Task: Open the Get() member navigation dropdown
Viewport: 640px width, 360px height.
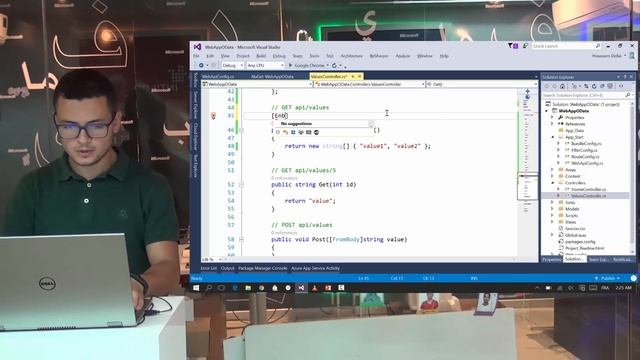Action: [x=482, y=84]
